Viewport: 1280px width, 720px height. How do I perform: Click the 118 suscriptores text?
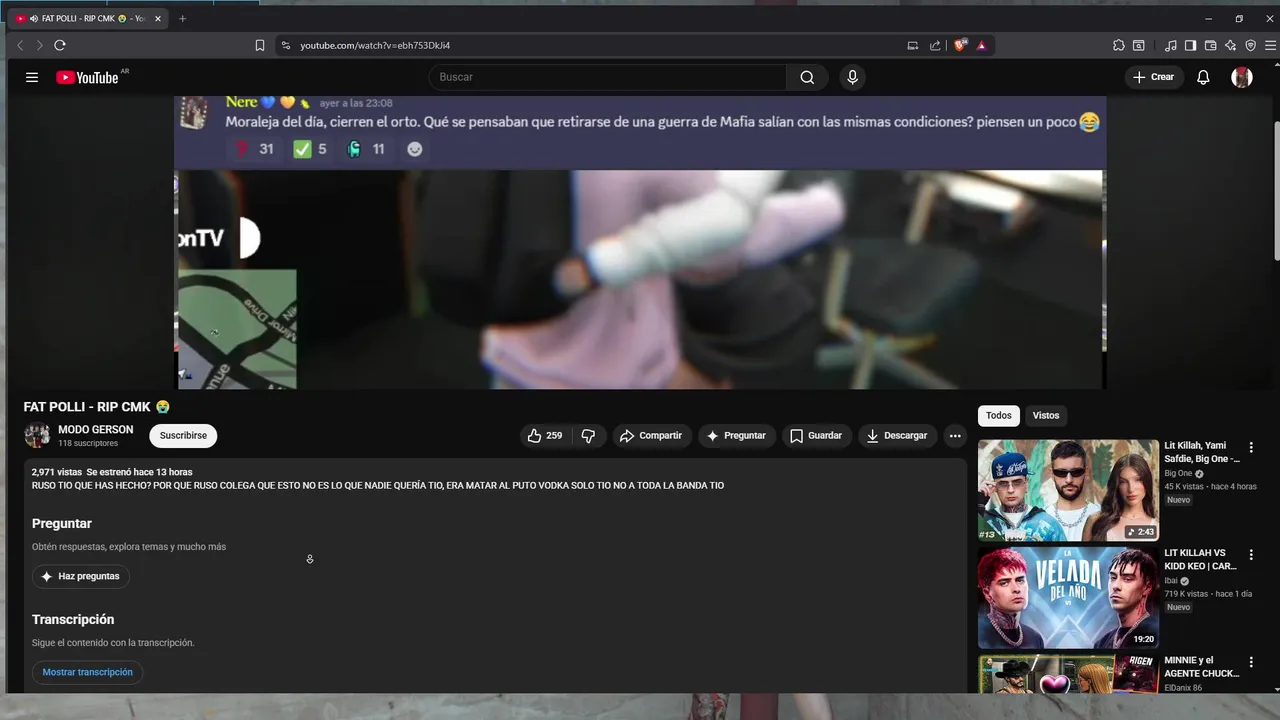point(88,443)
